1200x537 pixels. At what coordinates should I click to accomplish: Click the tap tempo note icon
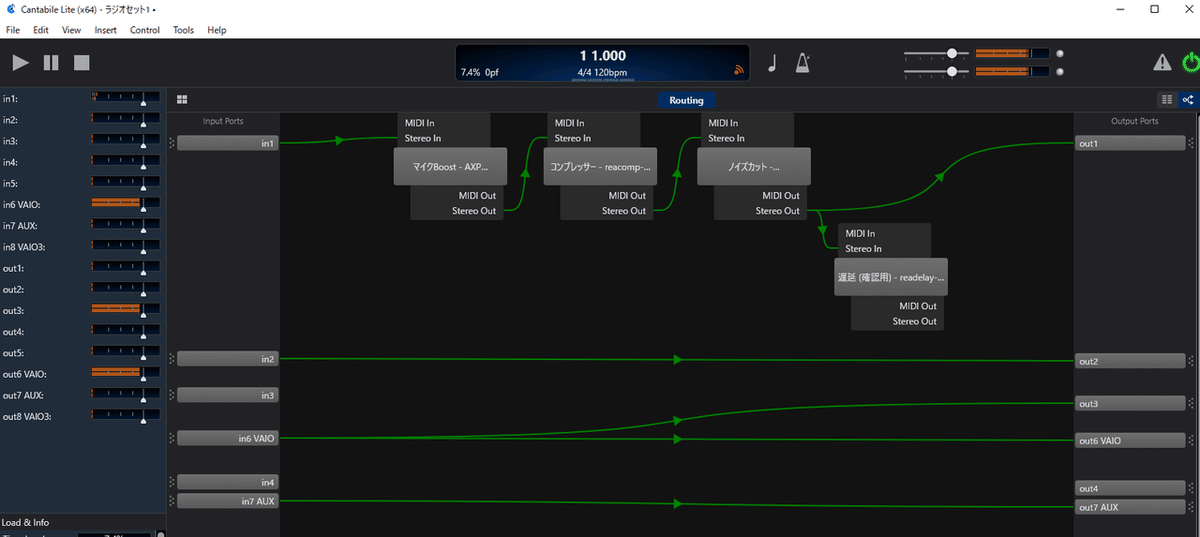click(772, 63)
